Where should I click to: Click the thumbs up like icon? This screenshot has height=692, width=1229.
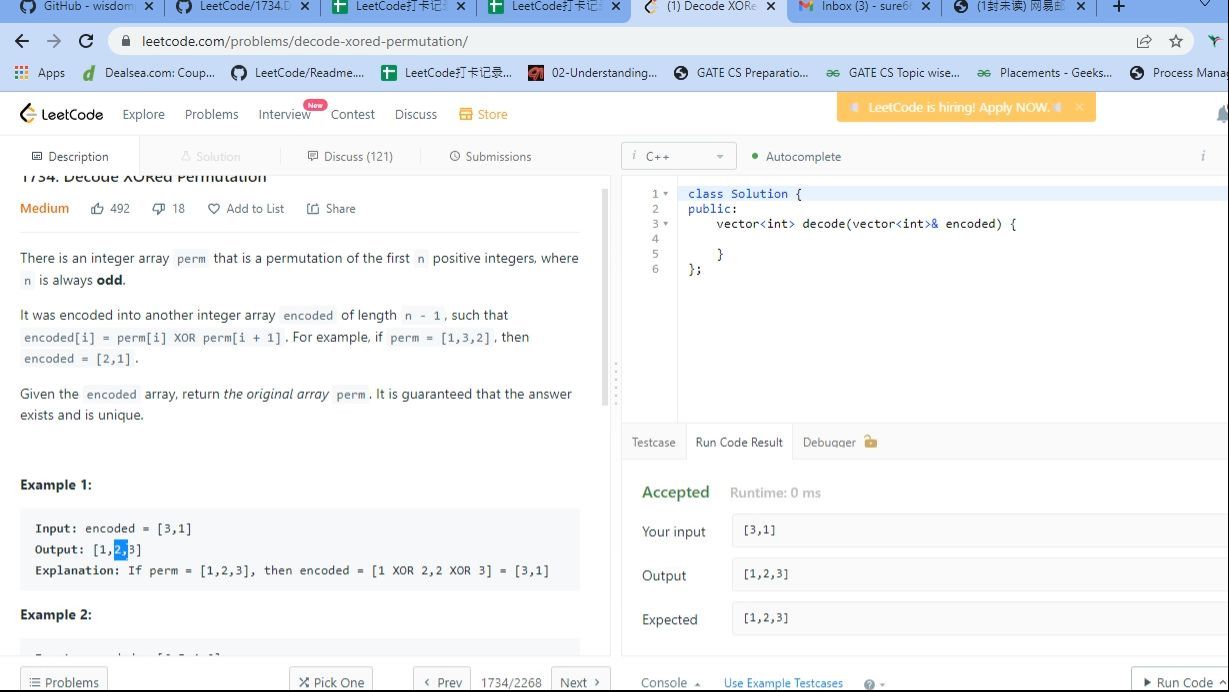[97, 209]
